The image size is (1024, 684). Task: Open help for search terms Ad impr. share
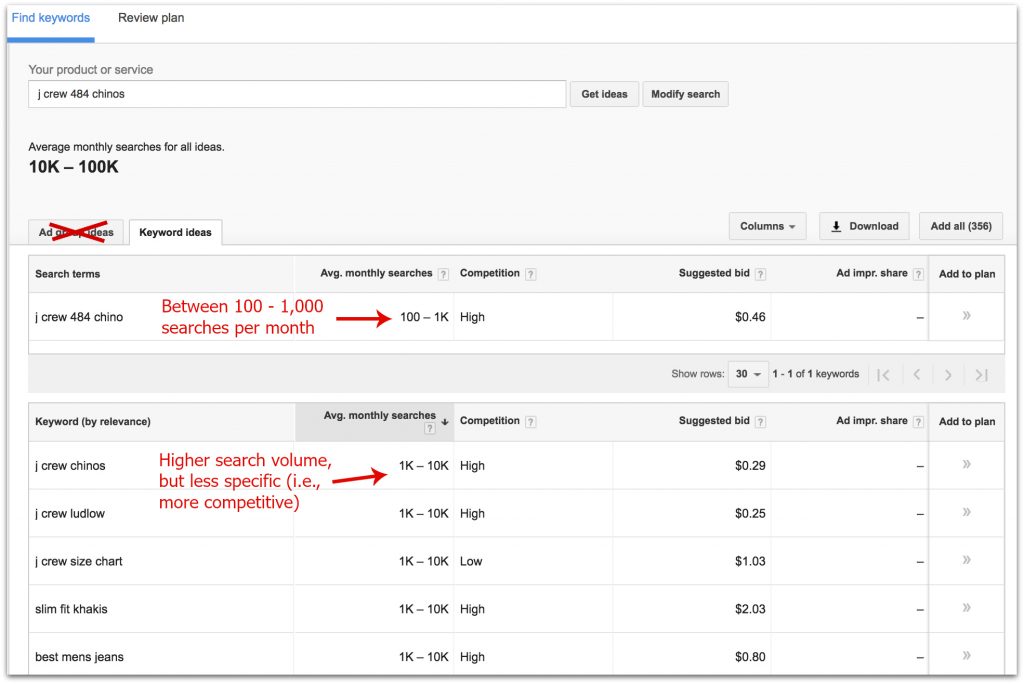click(918, 274)
